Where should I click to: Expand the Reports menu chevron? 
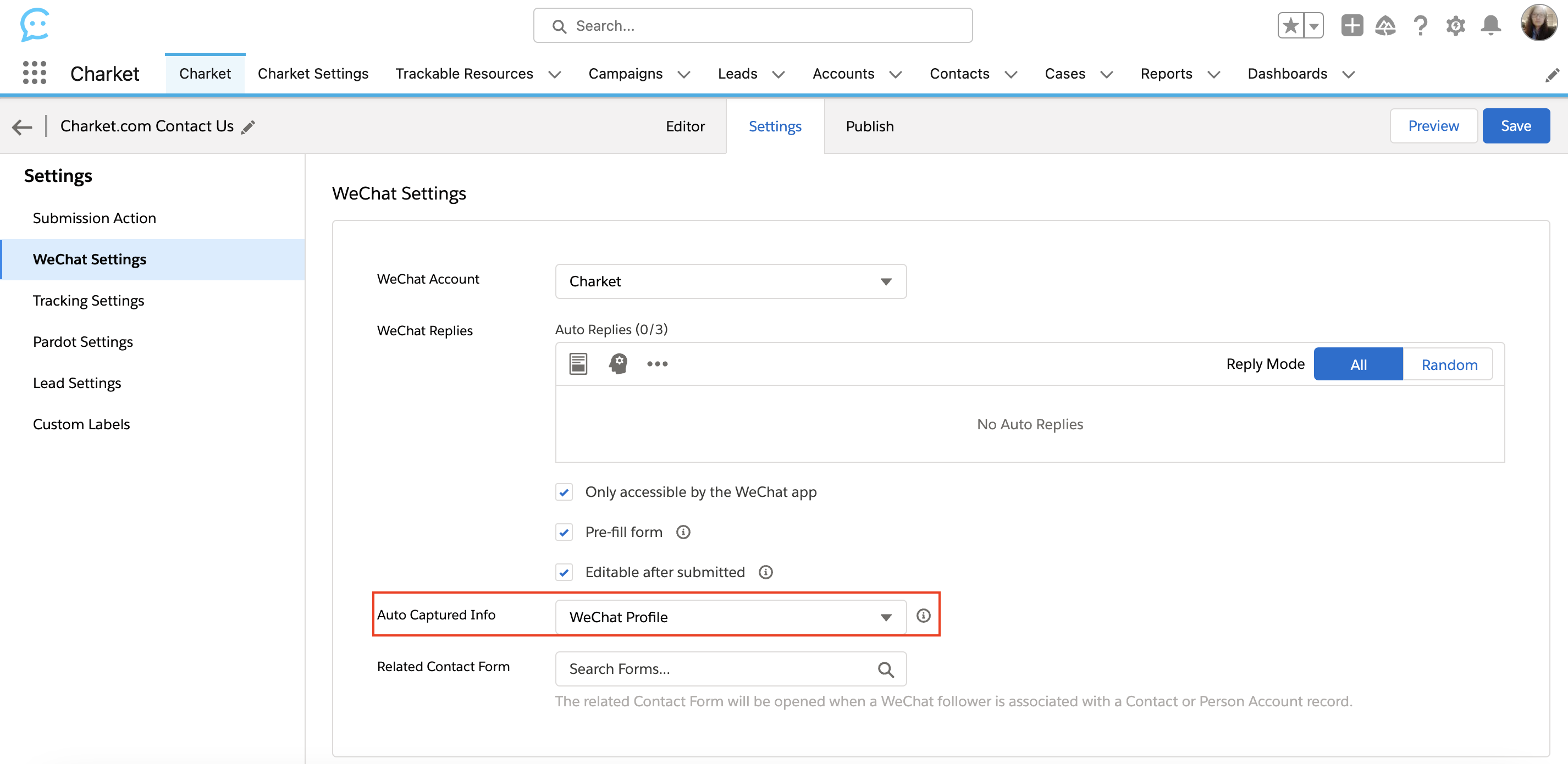(x=1214, y=74)
